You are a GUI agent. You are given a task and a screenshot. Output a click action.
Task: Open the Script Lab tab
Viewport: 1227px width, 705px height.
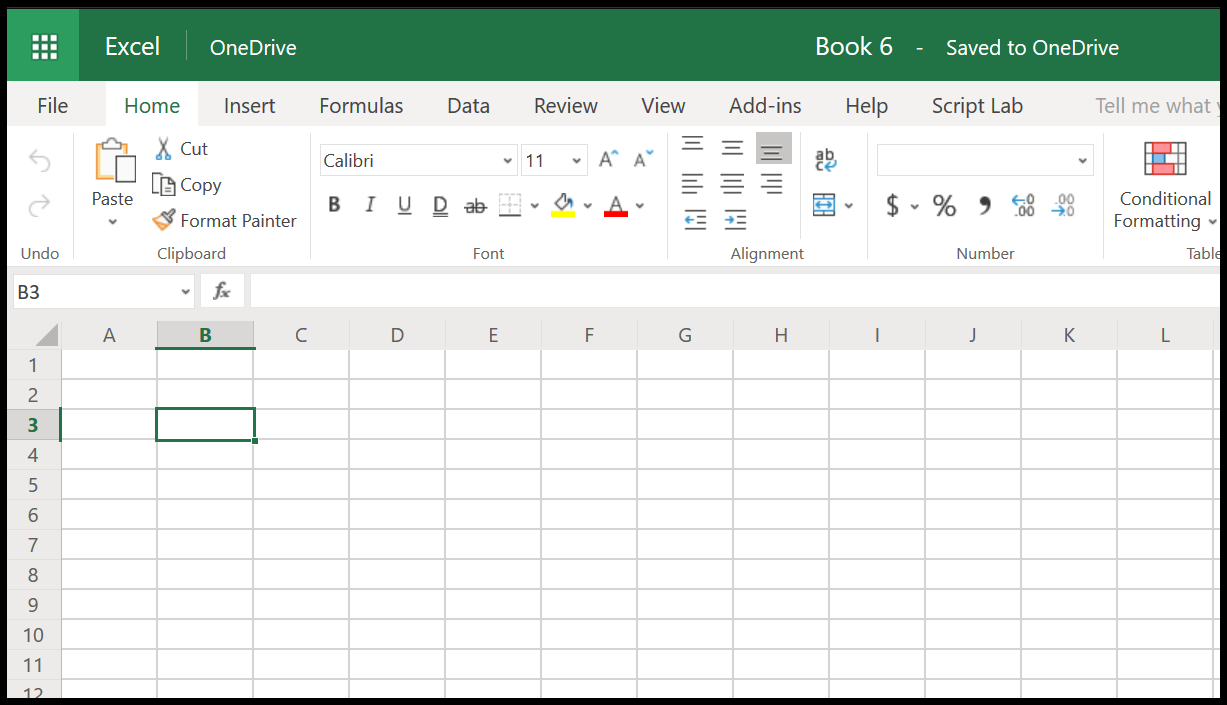(x=977, y=105)
